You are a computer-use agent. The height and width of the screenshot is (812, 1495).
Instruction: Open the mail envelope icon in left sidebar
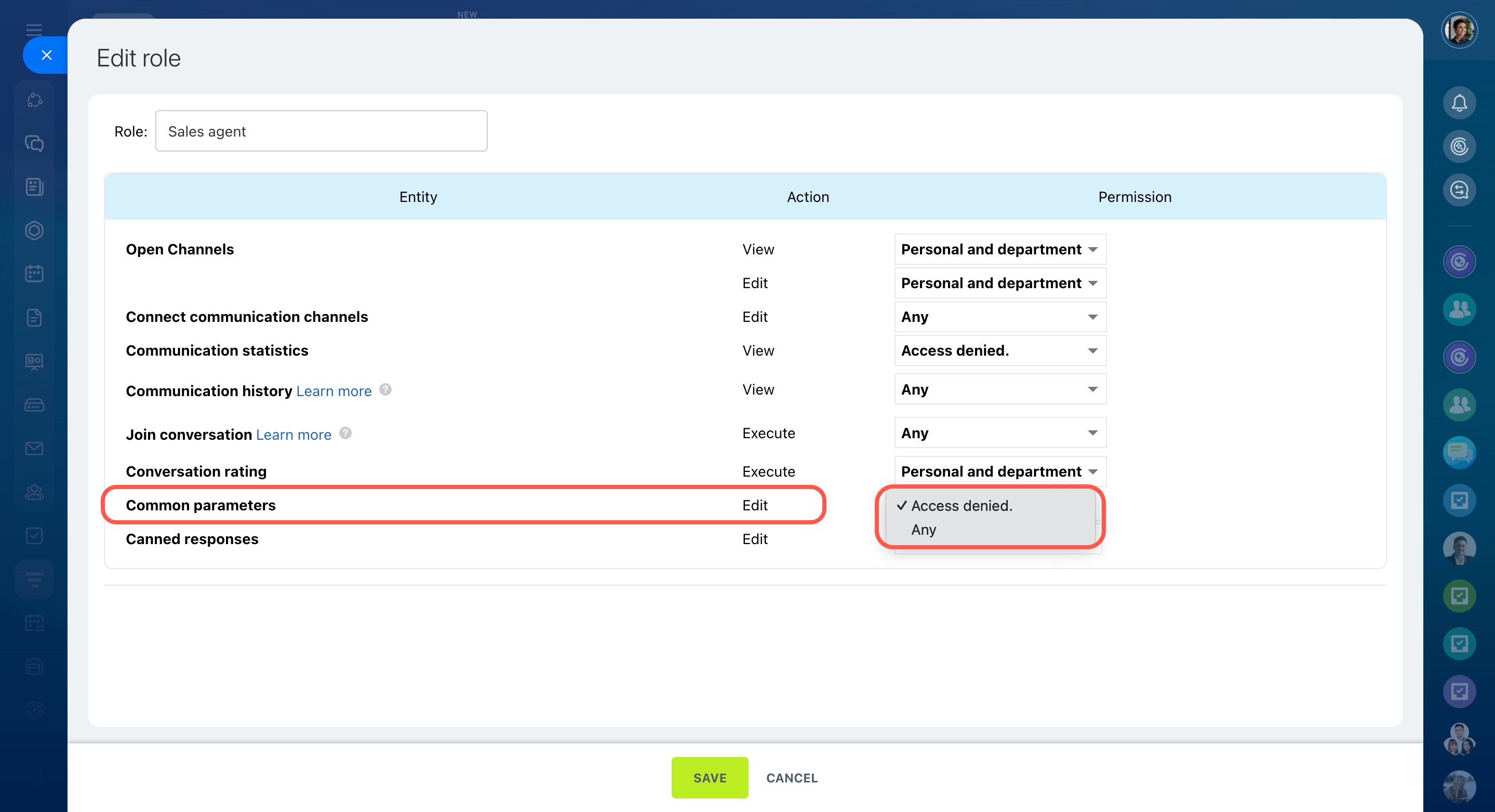[x=34, y=449]
